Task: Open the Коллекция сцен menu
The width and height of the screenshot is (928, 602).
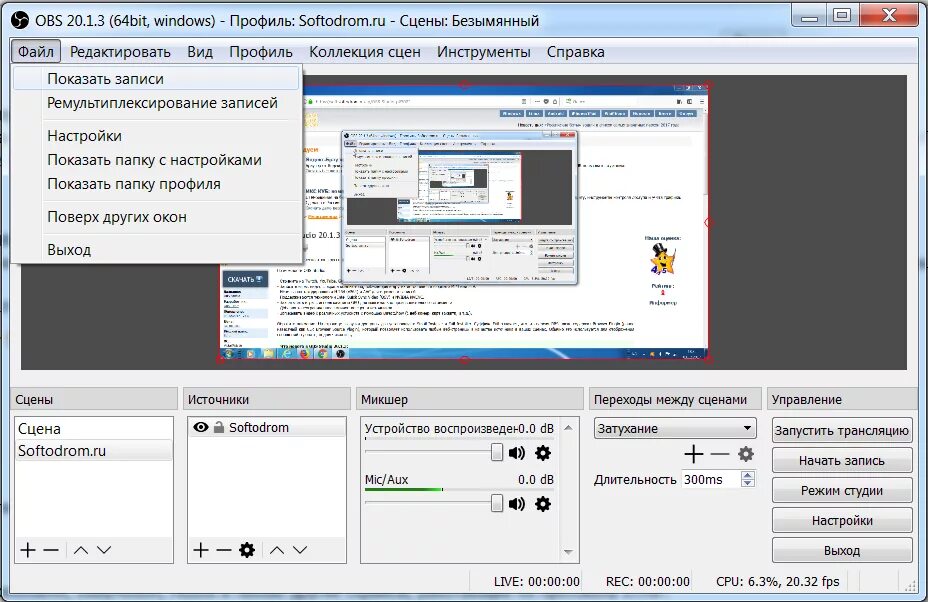Action: coord(365,52)
